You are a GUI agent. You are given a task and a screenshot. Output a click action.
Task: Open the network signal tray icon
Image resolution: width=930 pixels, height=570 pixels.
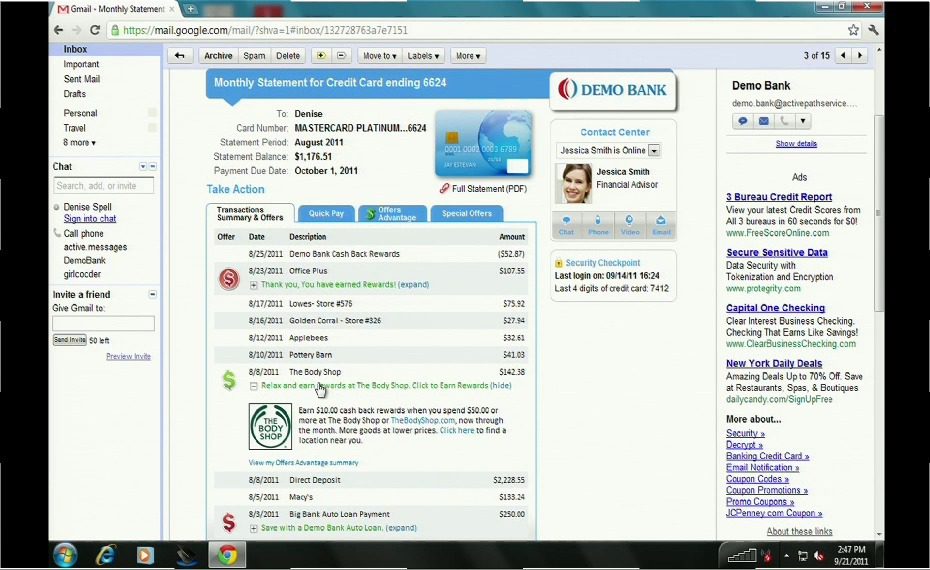741,556
